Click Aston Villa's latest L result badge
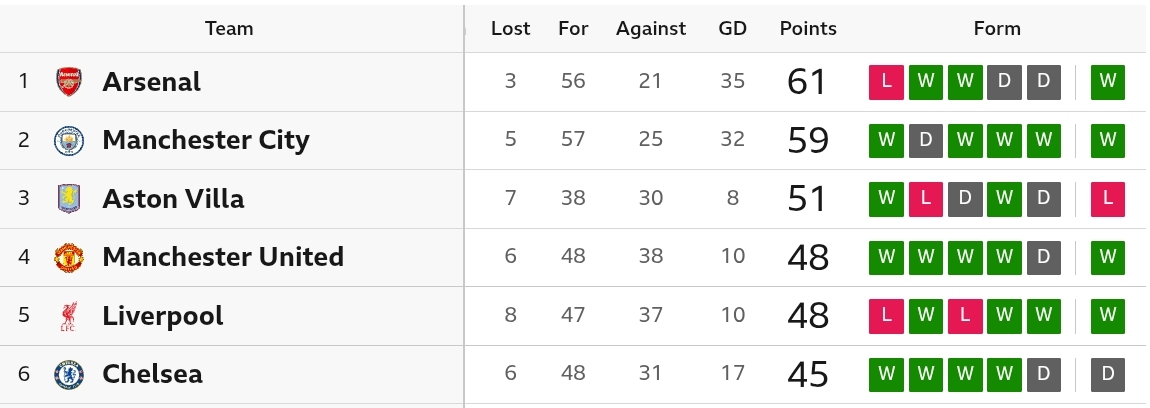Image resolution: width=1150 pixels, height=408 pixels. 1107,198
